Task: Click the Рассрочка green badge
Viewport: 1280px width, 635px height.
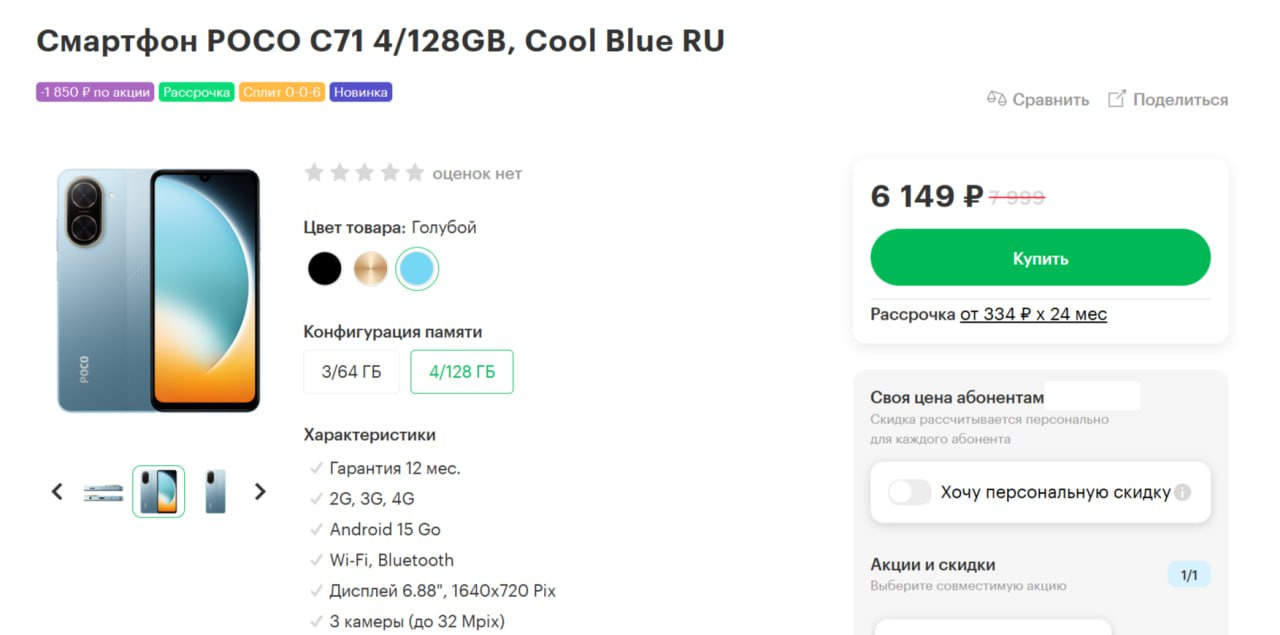Action: [196, 92]
